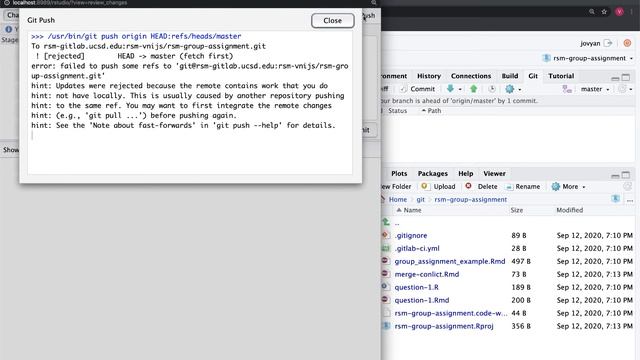Open rsm-group-assignment.Rproj file
The image size is (640, 360).
click(444, 326)
